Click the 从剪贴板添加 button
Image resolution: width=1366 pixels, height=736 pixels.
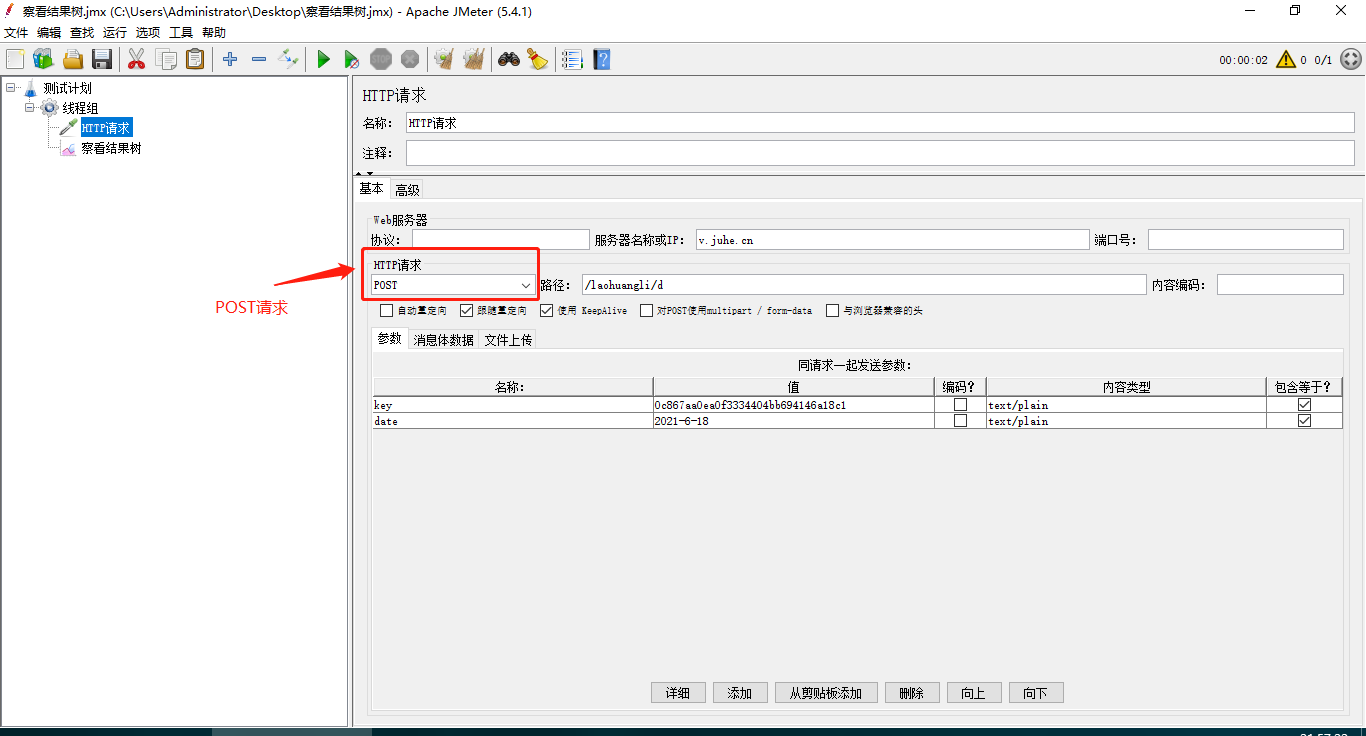click(826, 693)
